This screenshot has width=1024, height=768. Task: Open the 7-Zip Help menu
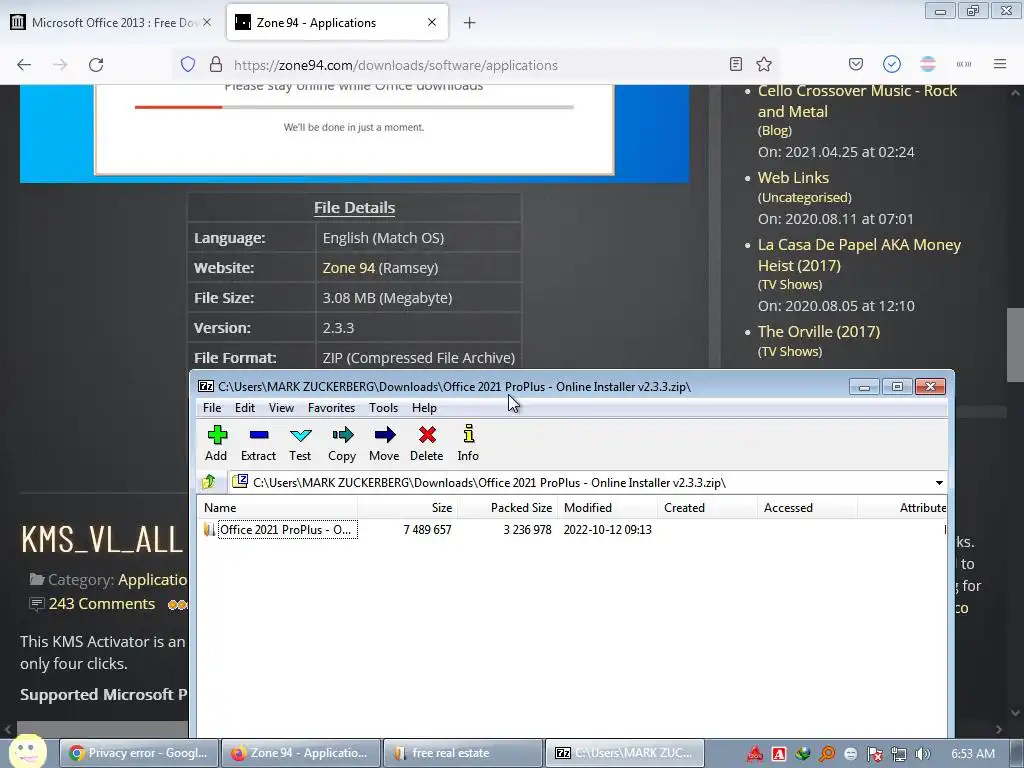point(424,408)
